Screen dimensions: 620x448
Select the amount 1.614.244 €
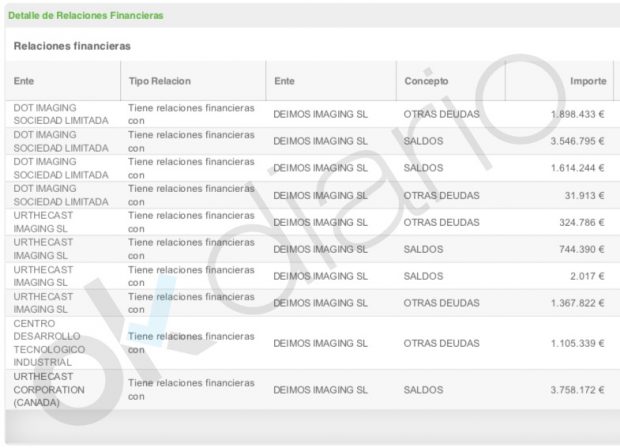(578, 168)
